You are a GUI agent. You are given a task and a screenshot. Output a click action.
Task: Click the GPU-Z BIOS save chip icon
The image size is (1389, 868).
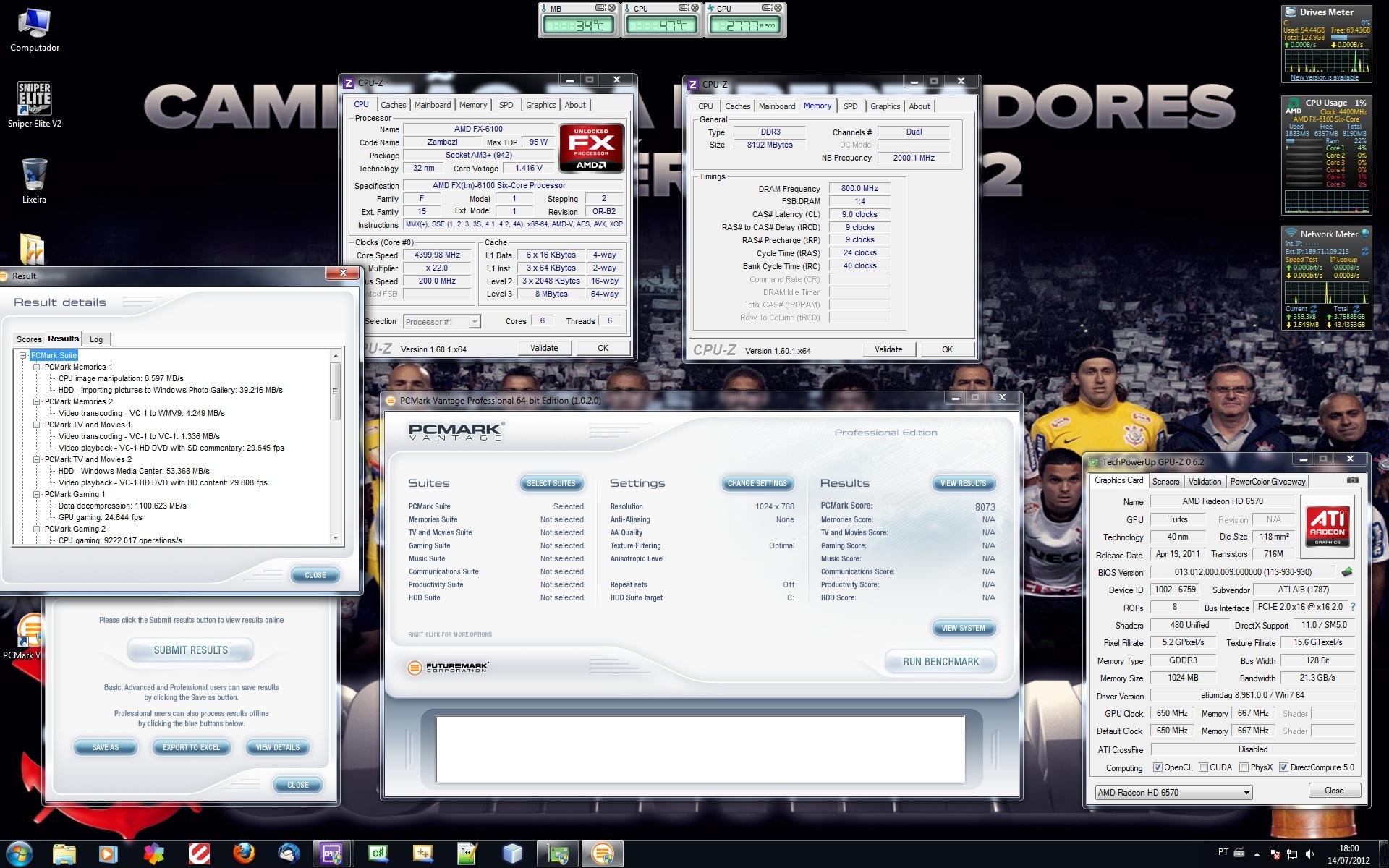(x=1347, y=571)
